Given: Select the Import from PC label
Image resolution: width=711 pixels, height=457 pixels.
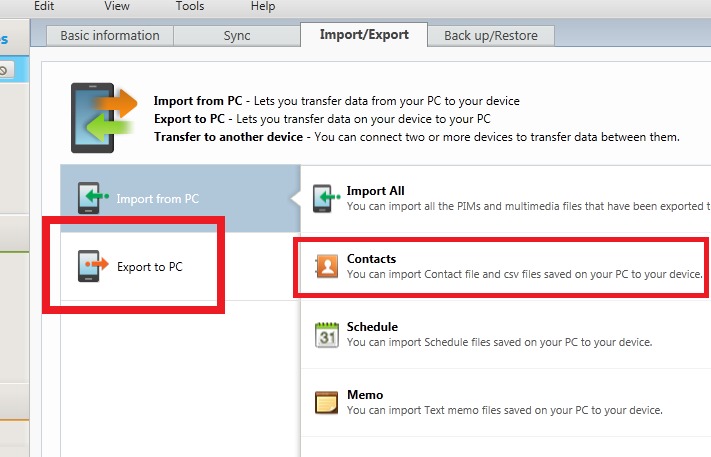Looking at the screenshot, I should point(157,199).
